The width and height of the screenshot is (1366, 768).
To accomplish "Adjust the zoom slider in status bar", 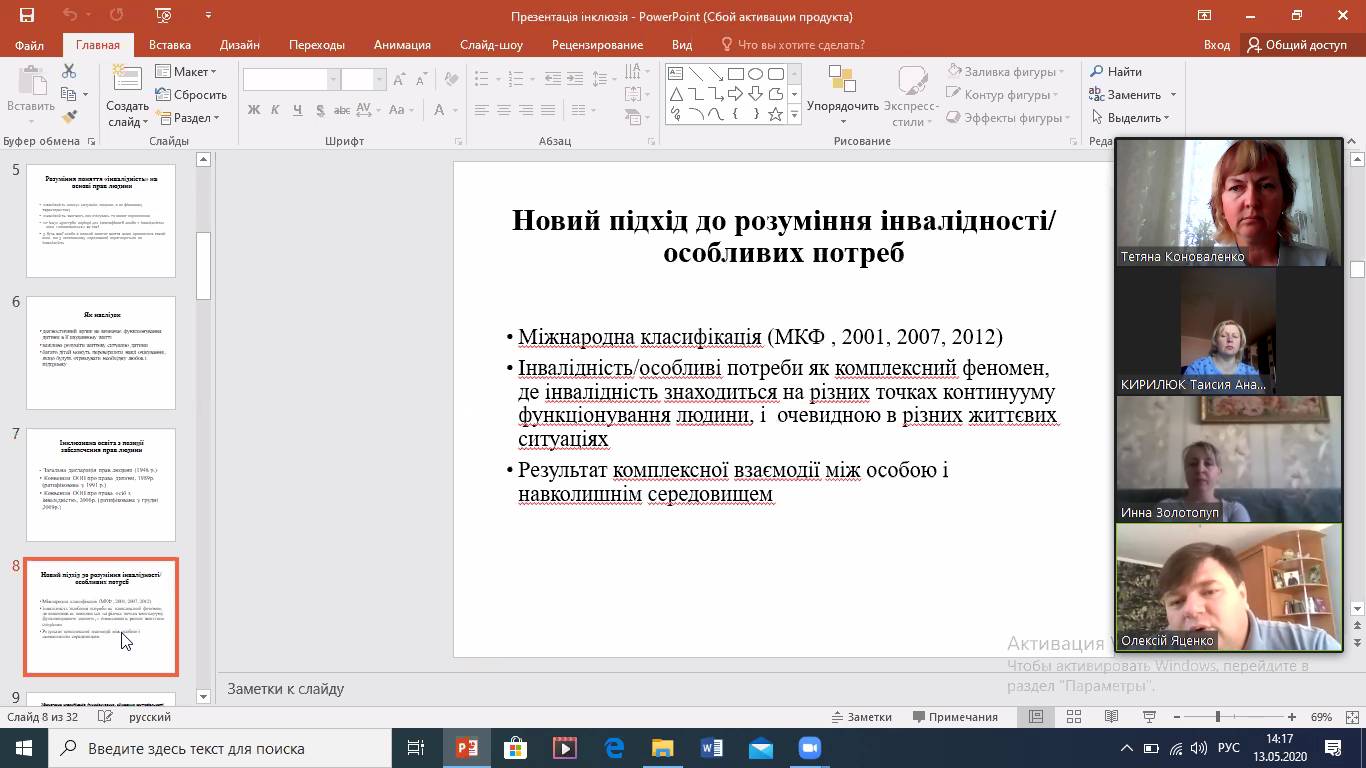I will pyautogui.click(x=1217, y=717).
